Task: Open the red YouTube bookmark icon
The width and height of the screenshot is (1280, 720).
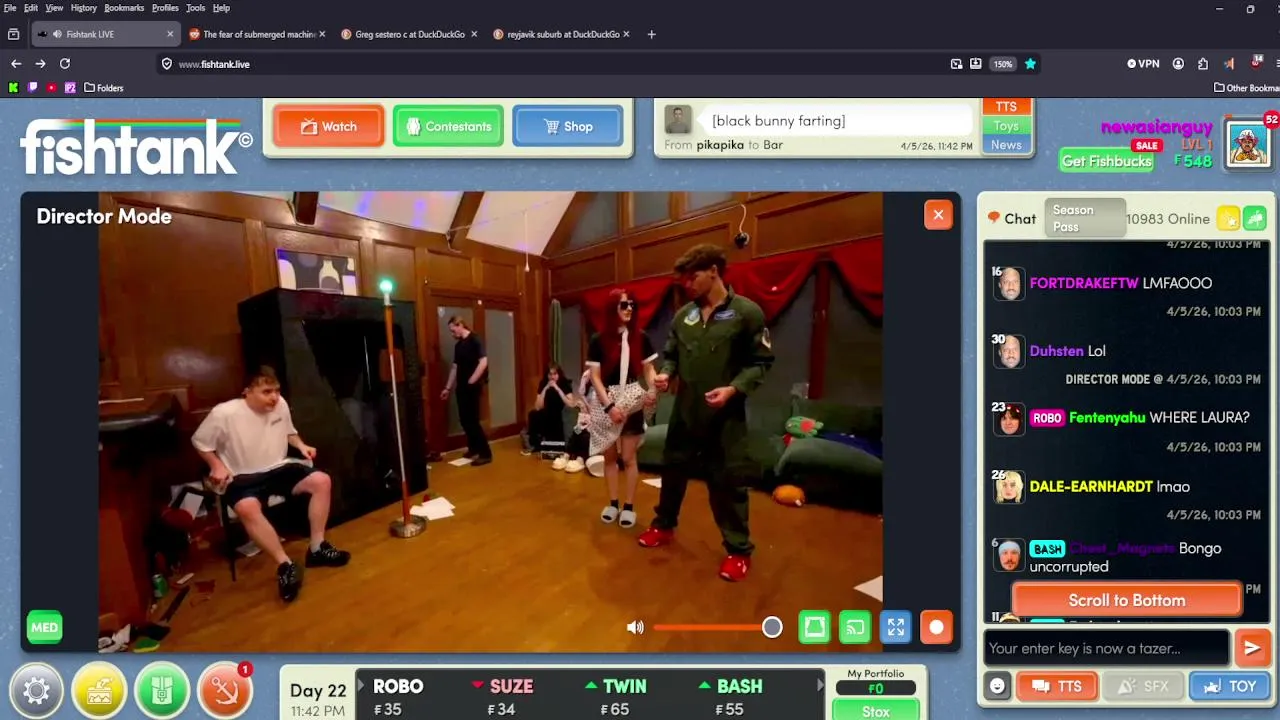Action: 51,87
